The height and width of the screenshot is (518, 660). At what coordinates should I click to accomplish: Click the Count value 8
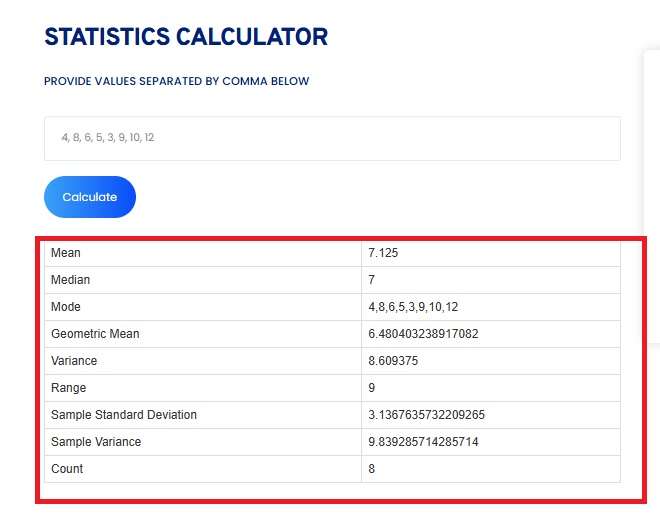(372, 469)
